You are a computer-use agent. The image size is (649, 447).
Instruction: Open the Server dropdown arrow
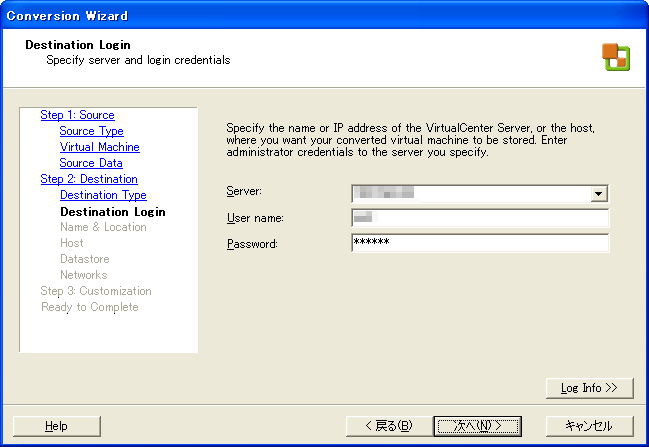(x=599, y=194)
